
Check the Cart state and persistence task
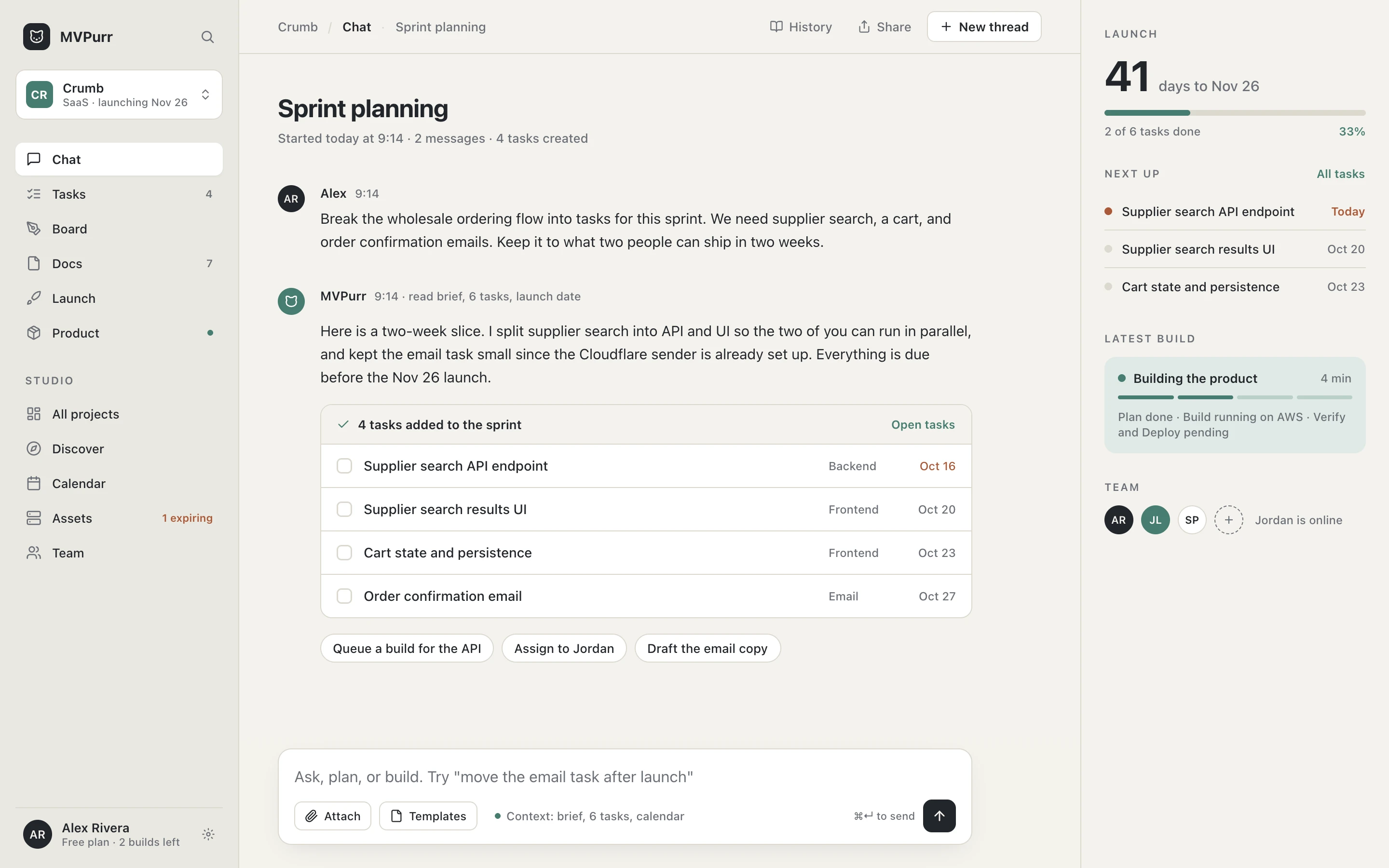[x=344, y=553]
